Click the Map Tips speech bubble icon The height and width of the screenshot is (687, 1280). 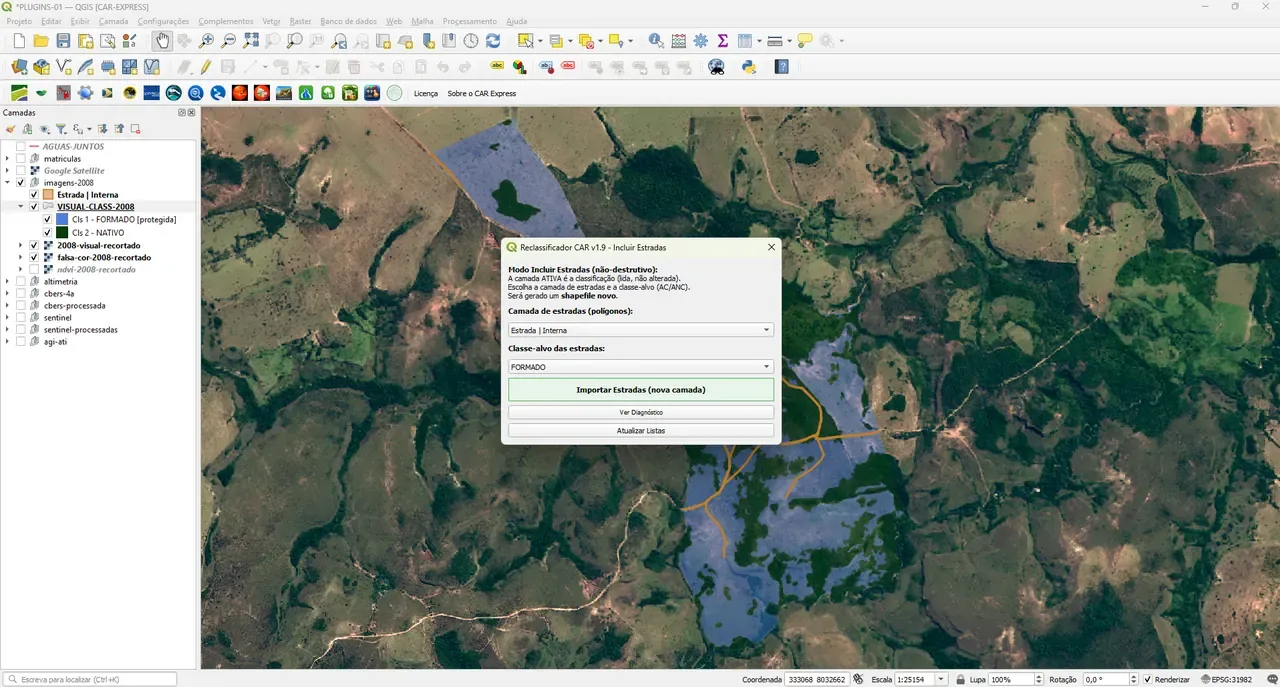tap(804, 41)
